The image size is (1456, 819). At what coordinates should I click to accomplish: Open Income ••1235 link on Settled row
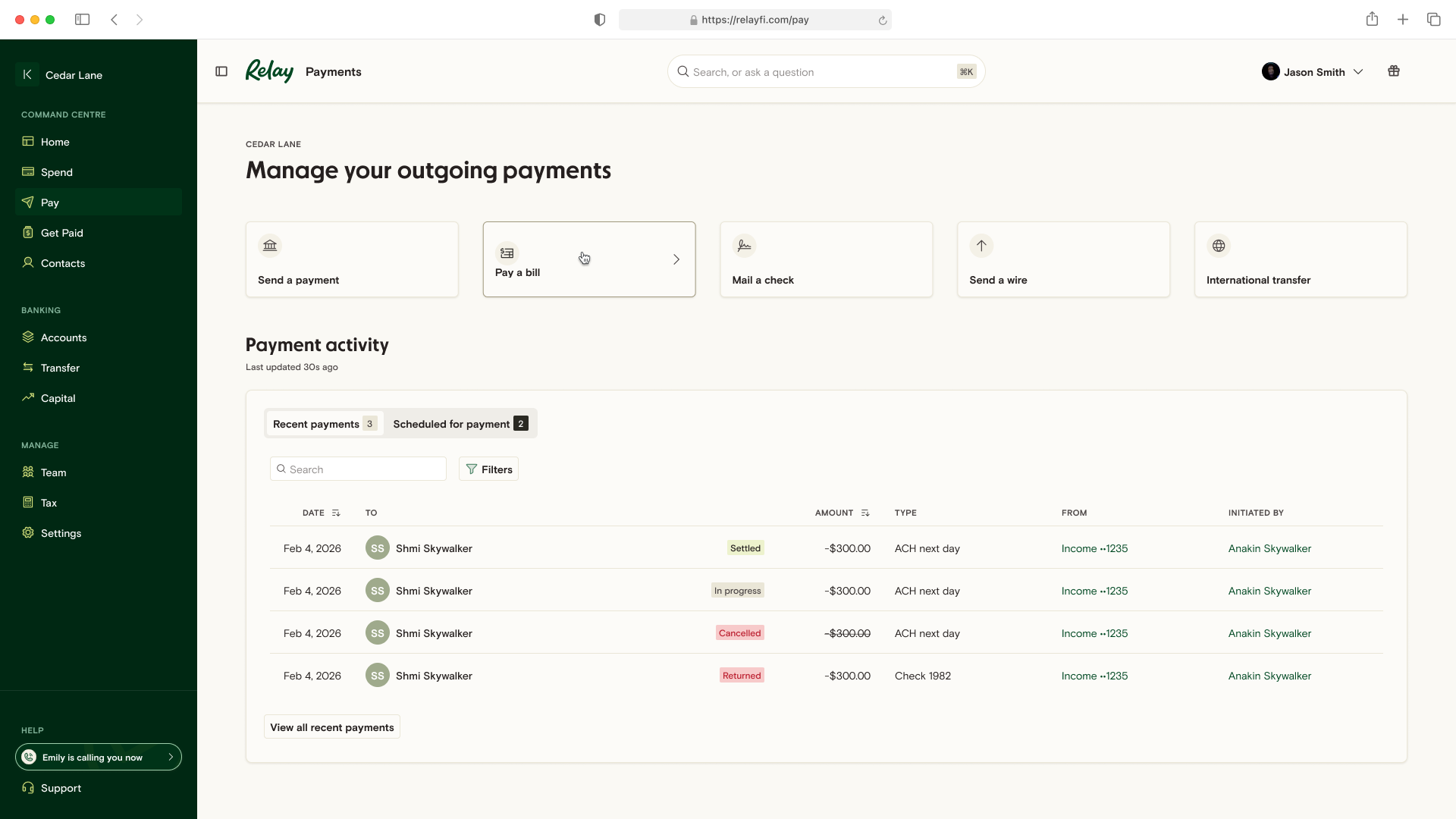click(1094, 548)
